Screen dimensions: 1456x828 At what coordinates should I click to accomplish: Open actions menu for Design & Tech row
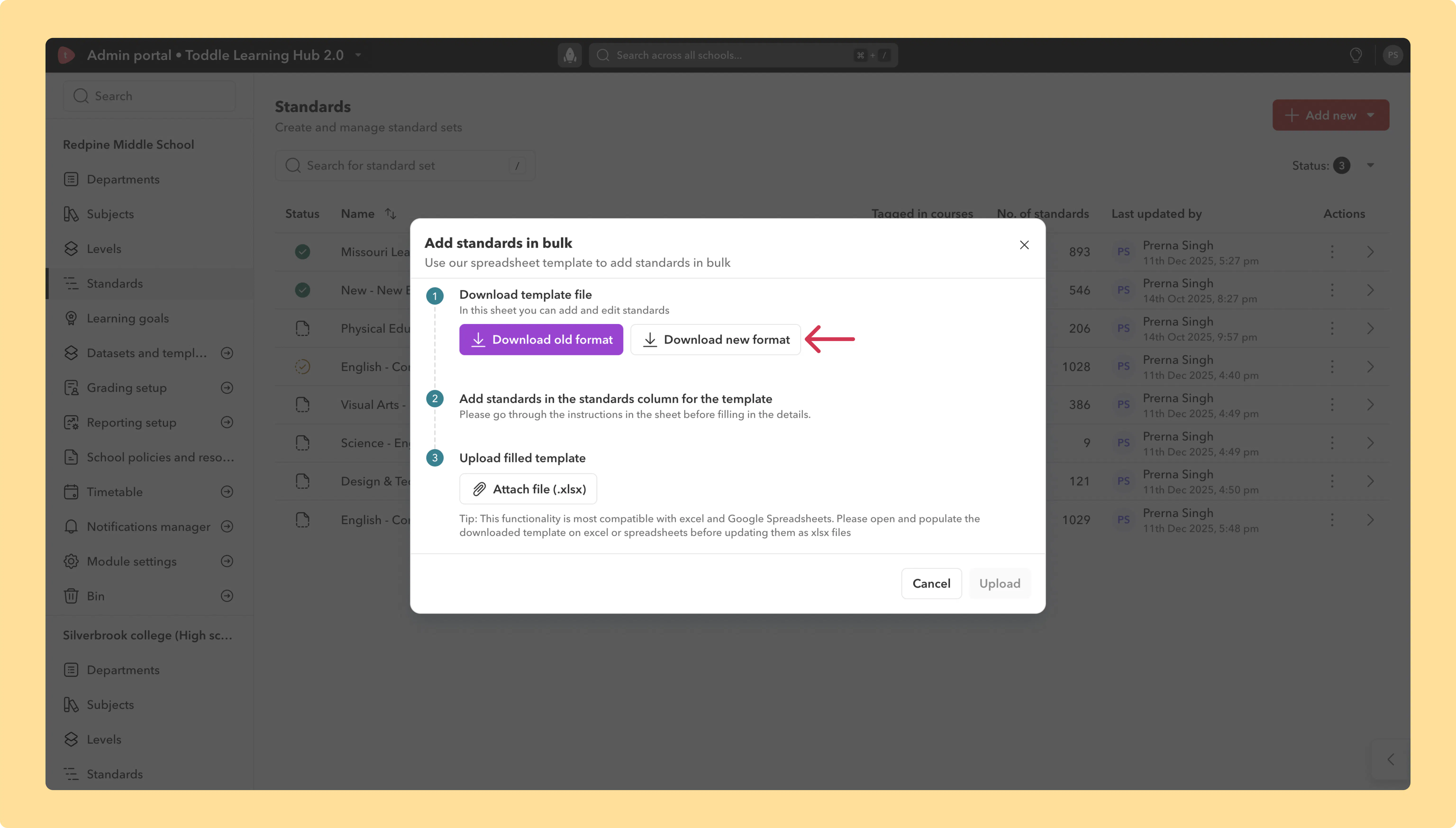(1332, 481)
